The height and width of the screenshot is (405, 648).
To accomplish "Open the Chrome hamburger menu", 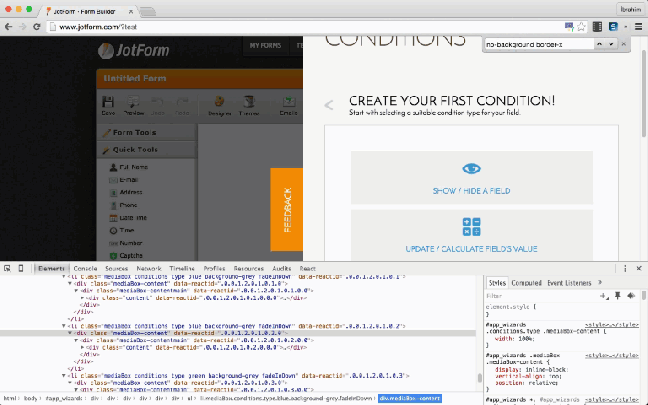I will (x=638, y=27).
